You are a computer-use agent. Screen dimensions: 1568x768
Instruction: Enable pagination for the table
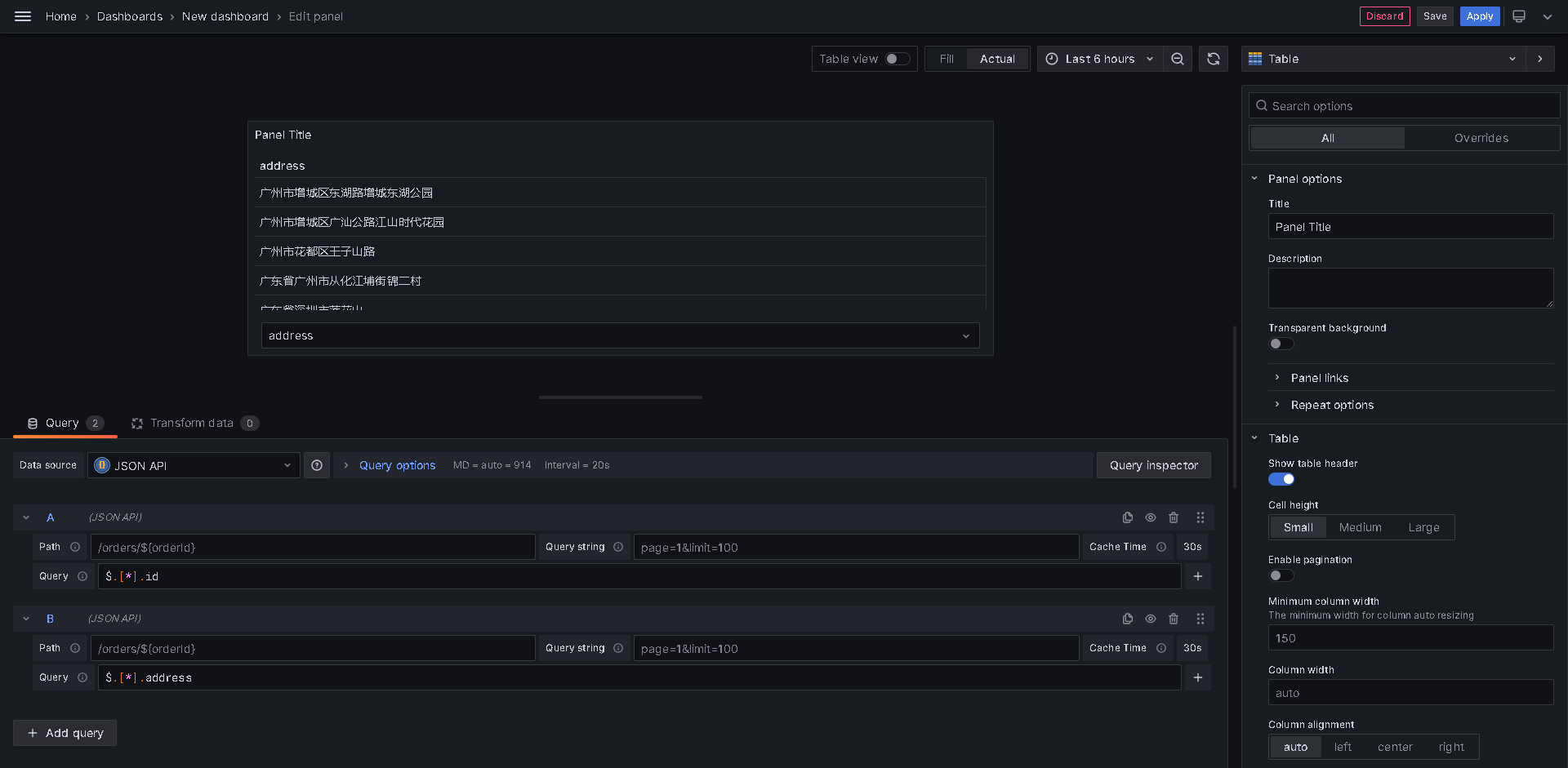(x=1281, y=575)
